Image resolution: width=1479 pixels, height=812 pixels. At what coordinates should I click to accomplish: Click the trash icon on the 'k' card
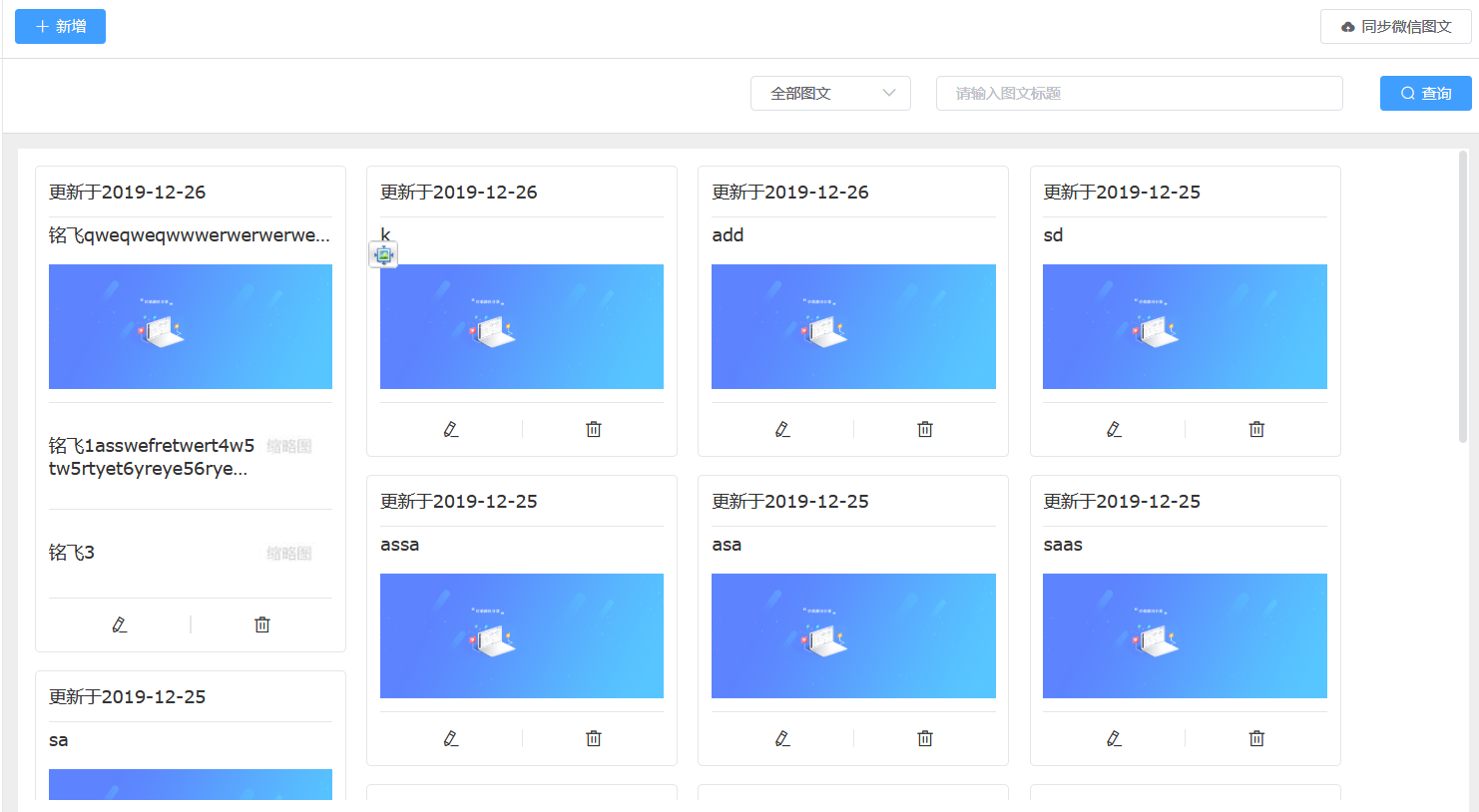coord(594,429)
